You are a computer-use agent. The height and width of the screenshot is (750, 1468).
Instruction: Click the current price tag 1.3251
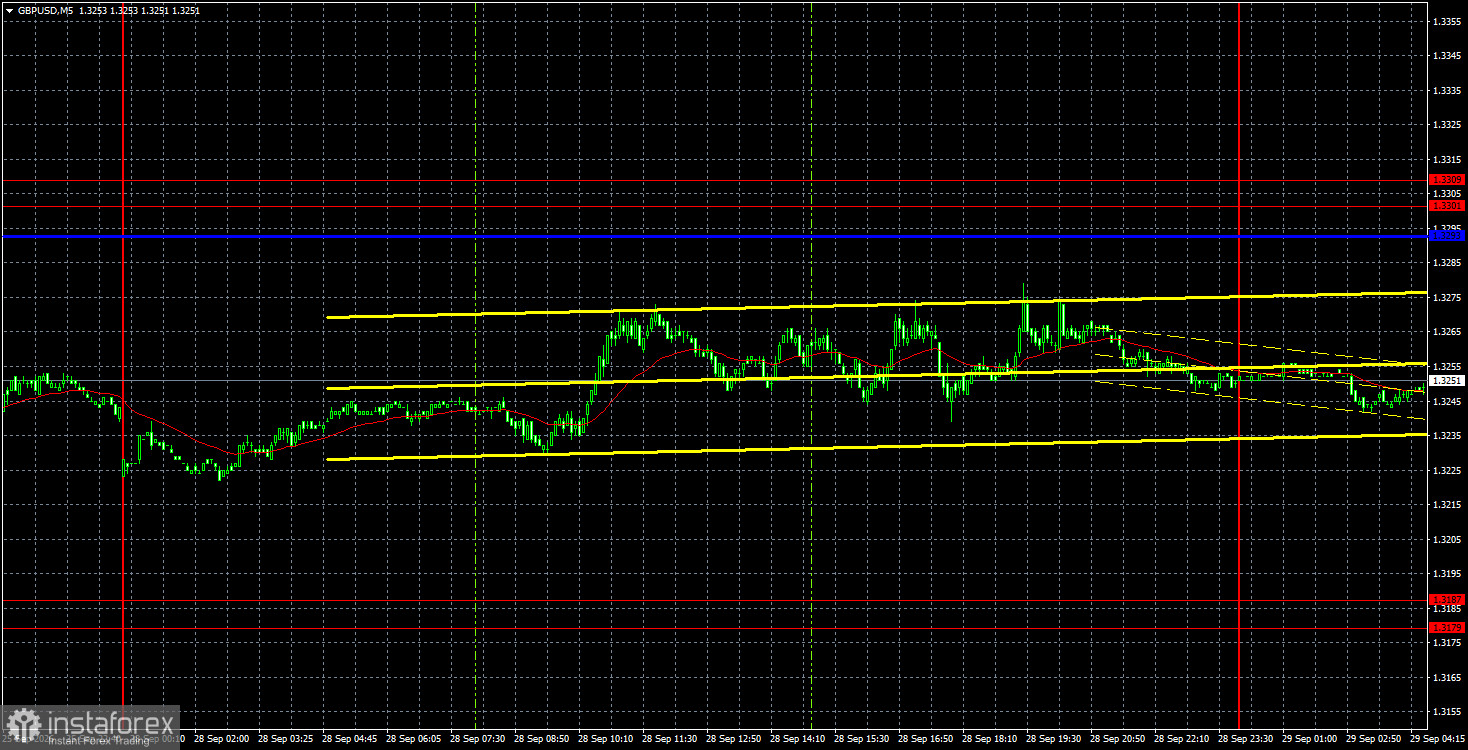(1447, 381)
